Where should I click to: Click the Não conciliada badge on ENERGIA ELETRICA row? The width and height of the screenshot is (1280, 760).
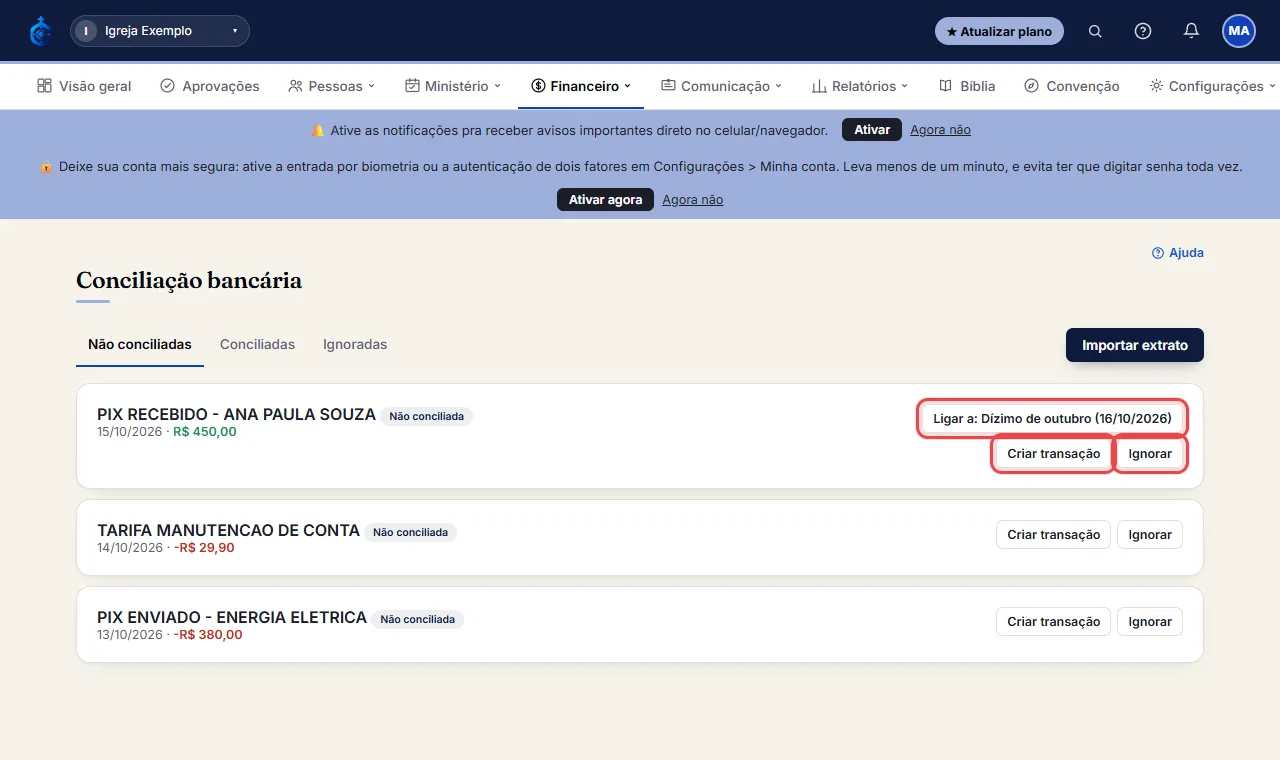tap(417, 620)
